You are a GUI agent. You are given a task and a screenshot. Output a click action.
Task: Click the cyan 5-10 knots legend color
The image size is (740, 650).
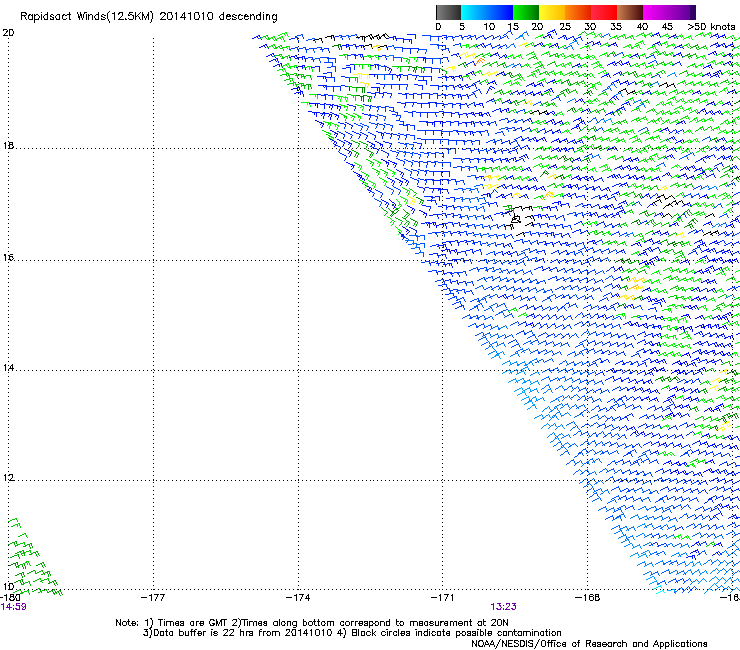point(474,12)
